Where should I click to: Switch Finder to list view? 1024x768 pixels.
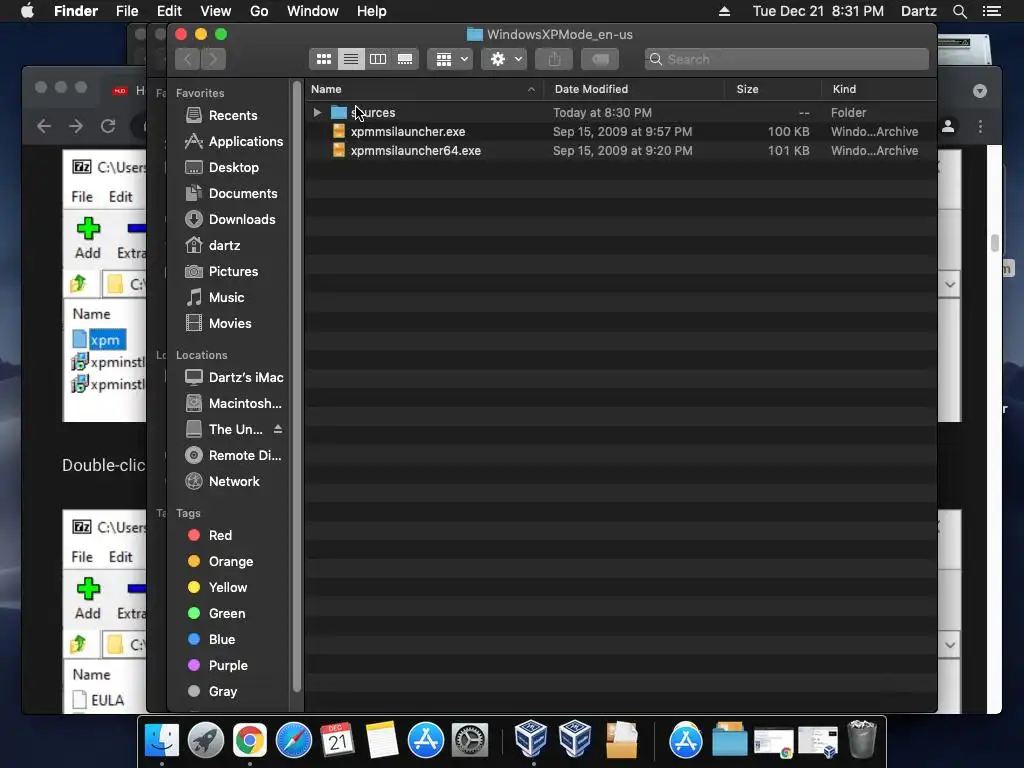click(351, 59)
